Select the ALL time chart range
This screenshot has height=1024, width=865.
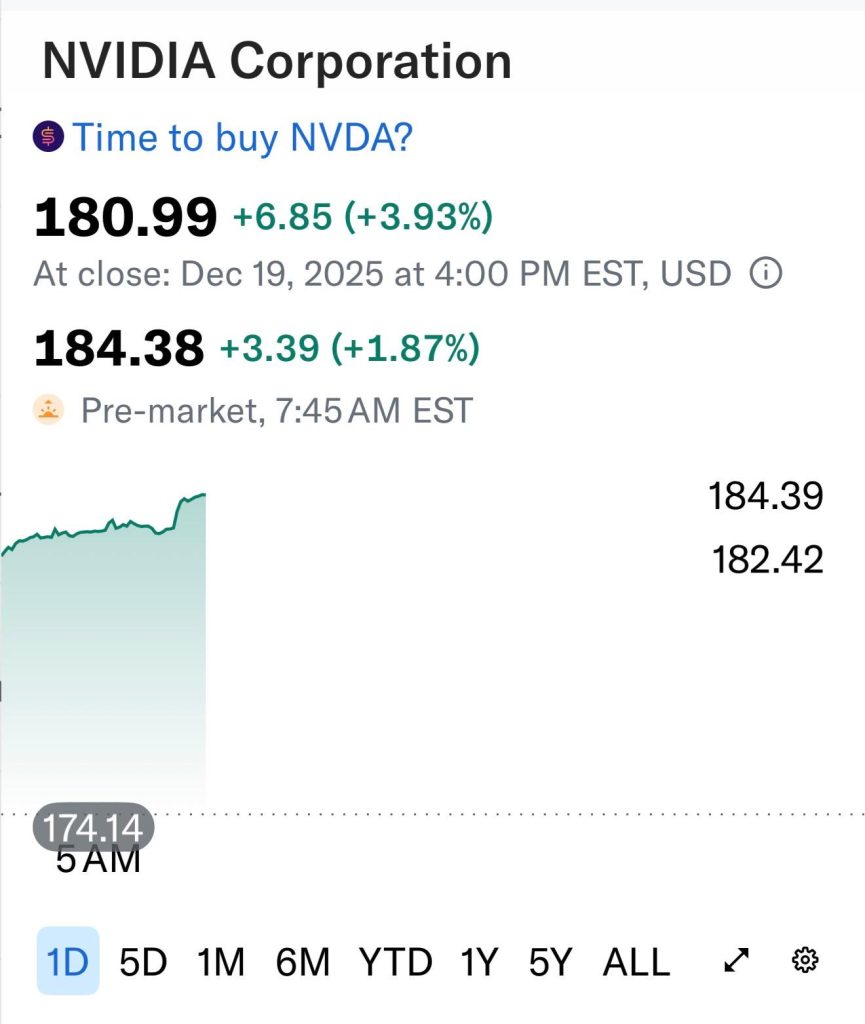(x=636, y=962)
